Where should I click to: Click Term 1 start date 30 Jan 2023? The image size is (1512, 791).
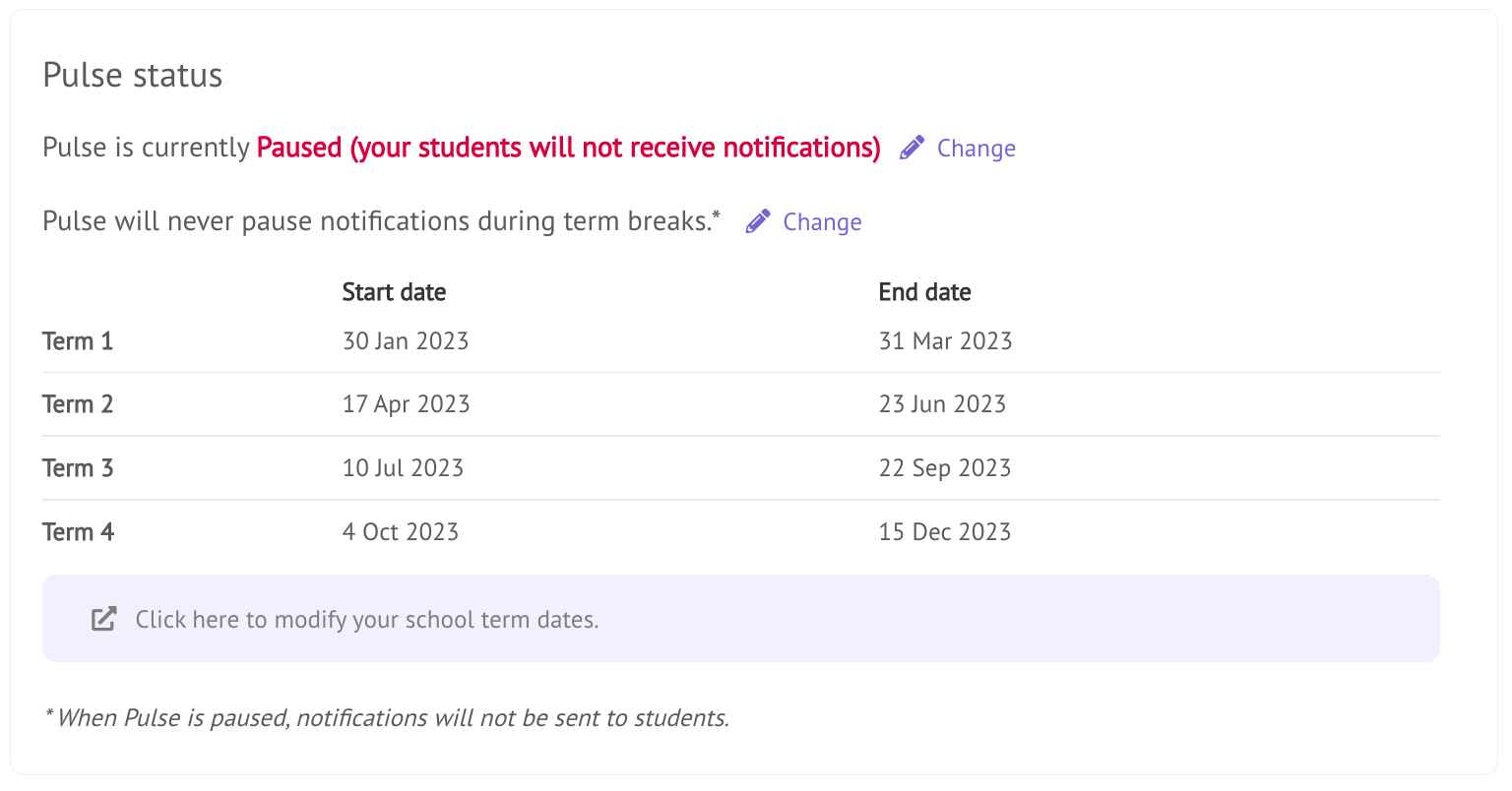406,341
